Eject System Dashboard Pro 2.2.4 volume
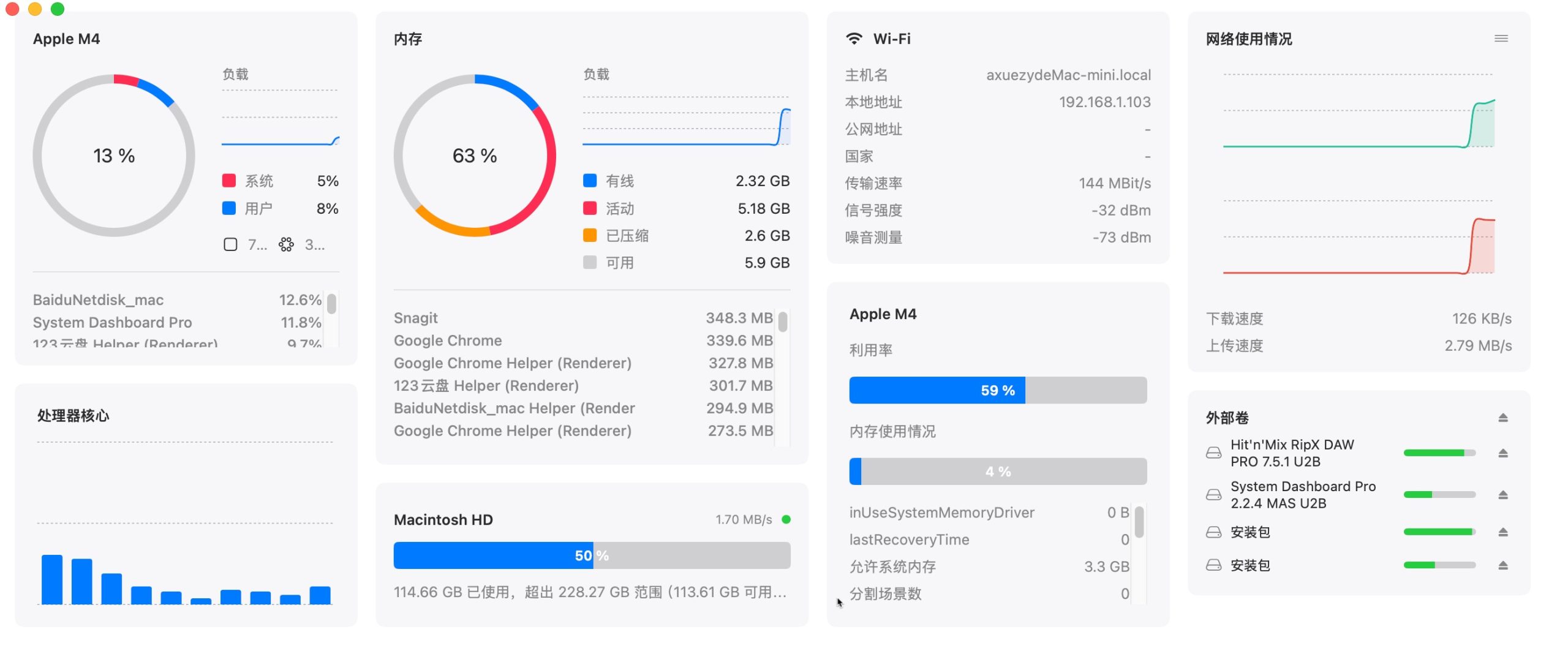The width and height of the screenshot is (1568, 662). click(1502, 495)
